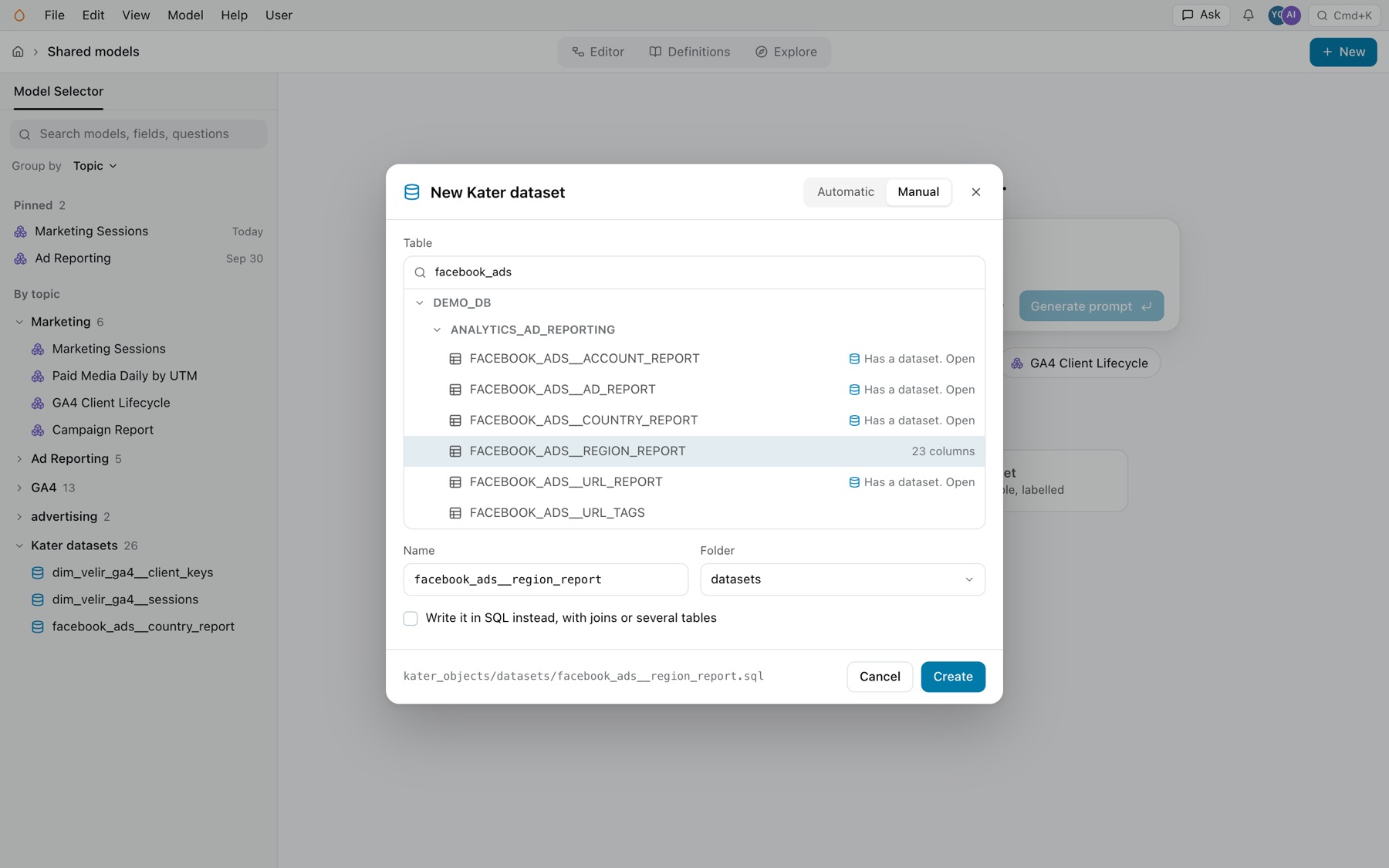
Task: Click model icon beside Paid Media Daily by UTM
Action: coord(38,376)
